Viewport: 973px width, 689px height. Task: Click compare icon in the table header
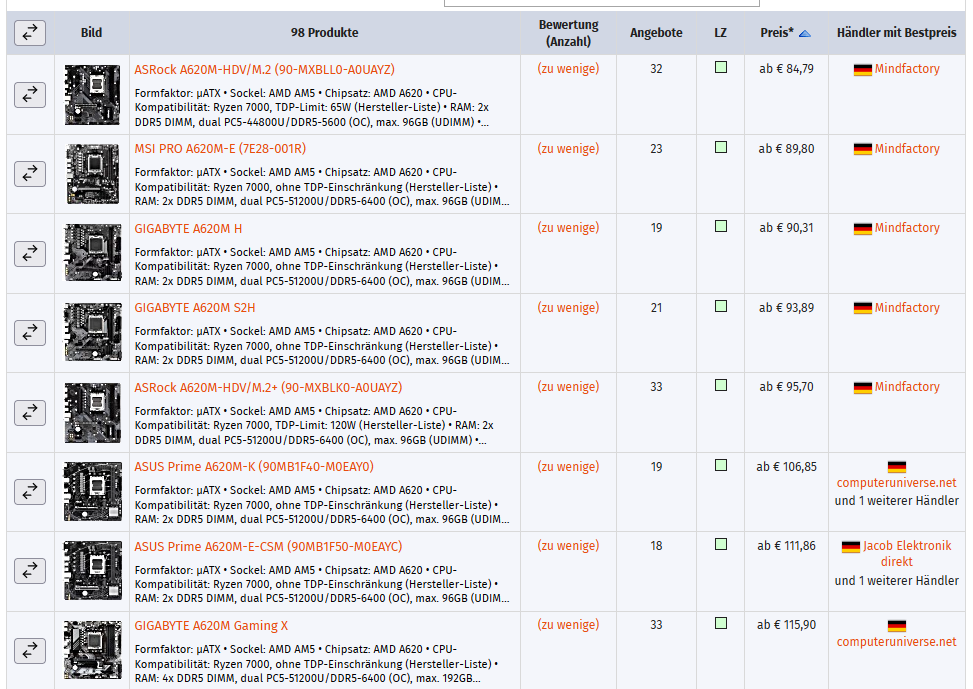pyautogui.click(x=30, y=33)
